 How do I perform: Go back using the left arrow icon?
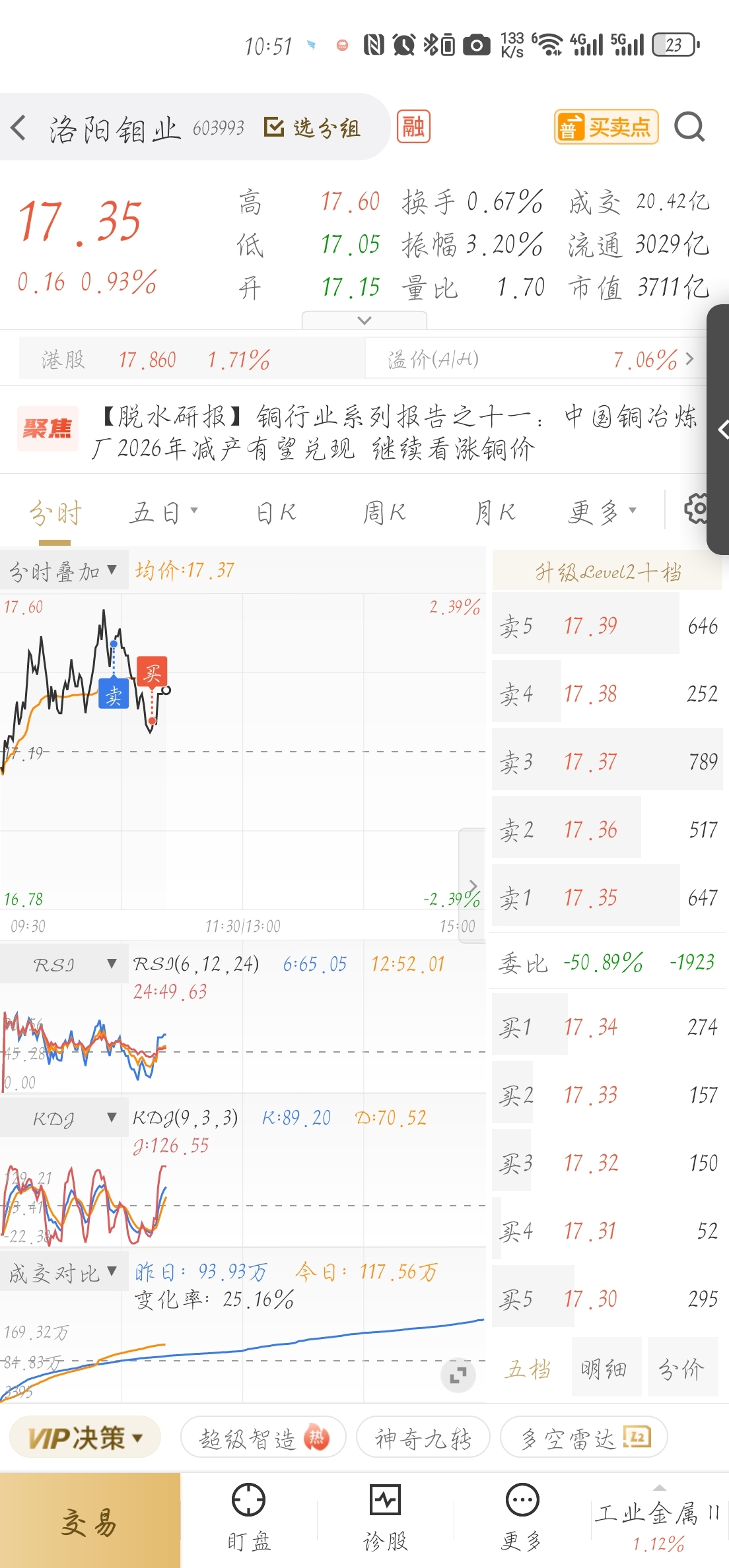point(18,127)
